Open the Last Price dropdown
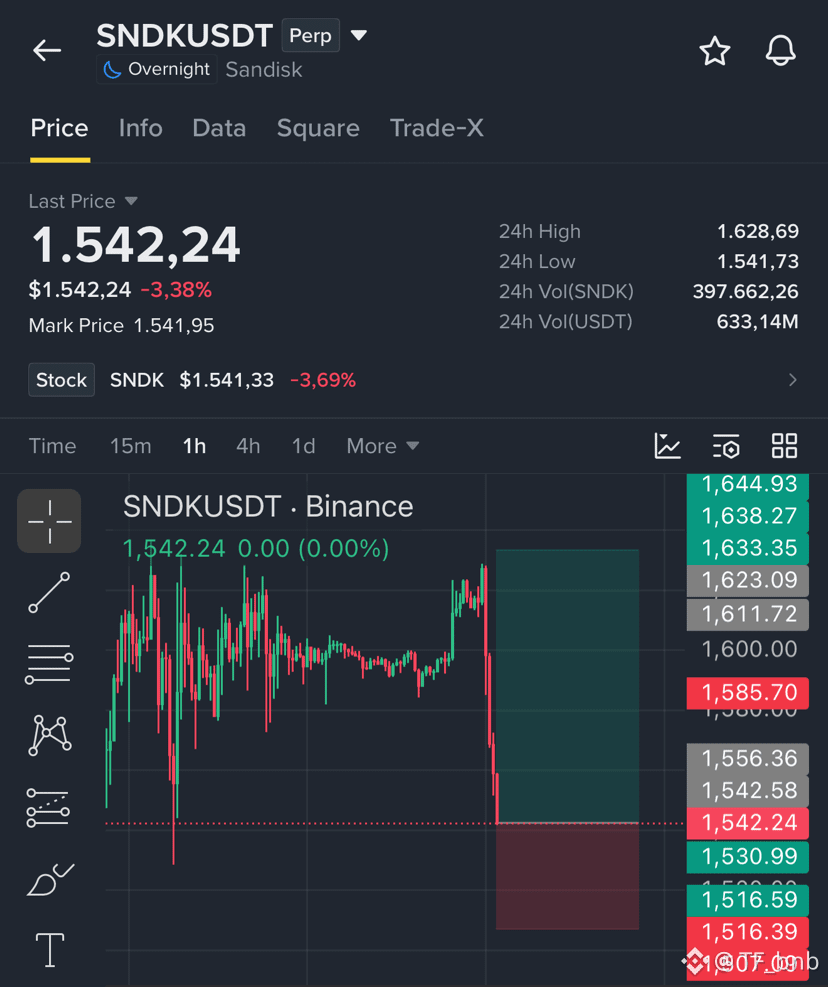This screenshot has height=987, width=828. pyautogui.click(x=83, y=201)
